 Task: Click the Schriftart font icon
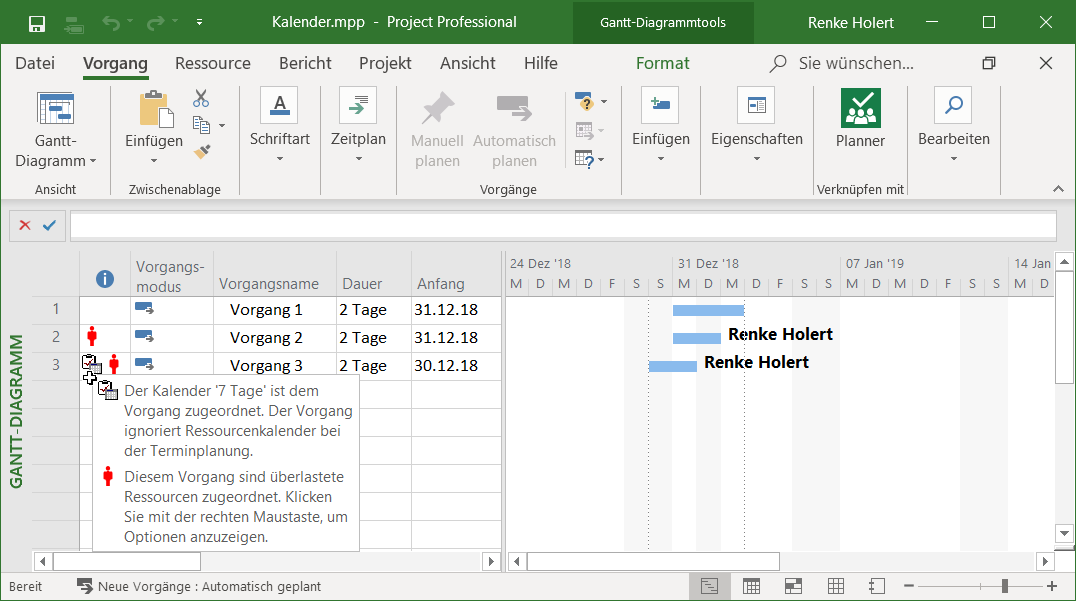[279, 105]
